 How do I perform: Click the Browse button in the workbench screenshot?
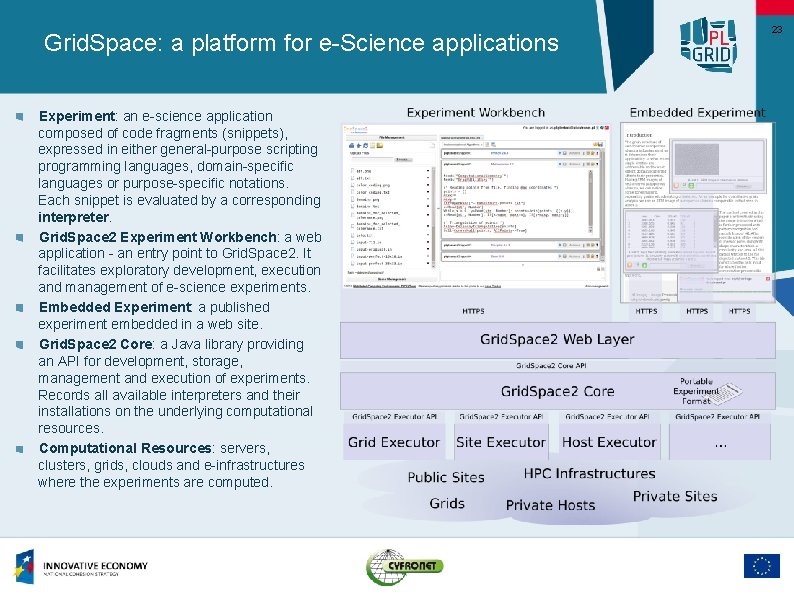(x=403, y=160)
